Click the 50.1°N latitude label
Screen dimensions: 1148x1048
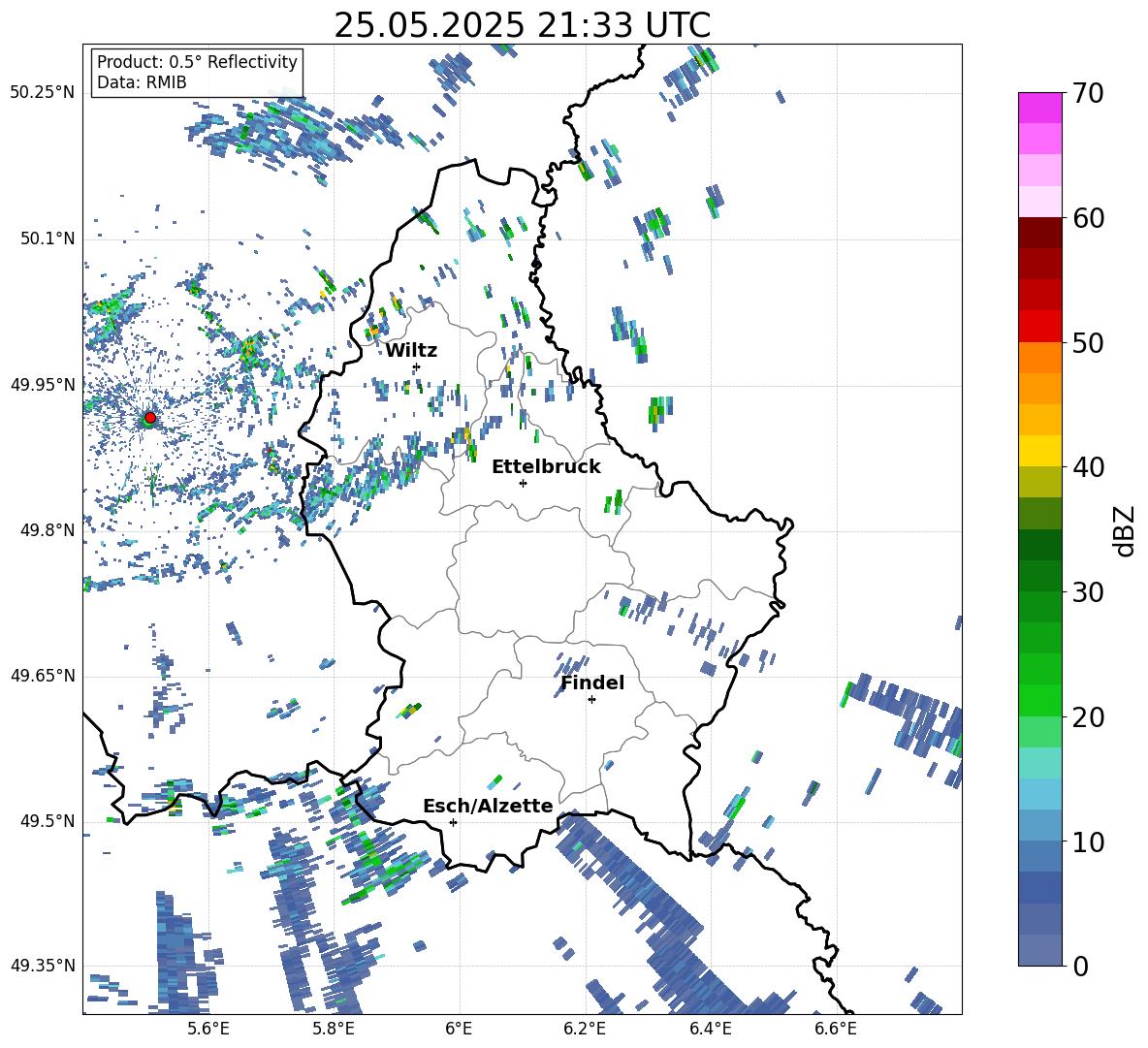coord(47,238)
